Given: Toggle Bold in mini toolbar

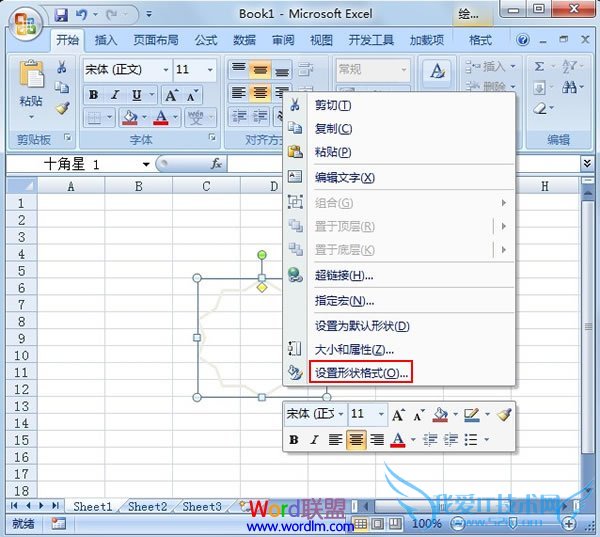Looking at the screenshot, I should click(x=294, y=440).
